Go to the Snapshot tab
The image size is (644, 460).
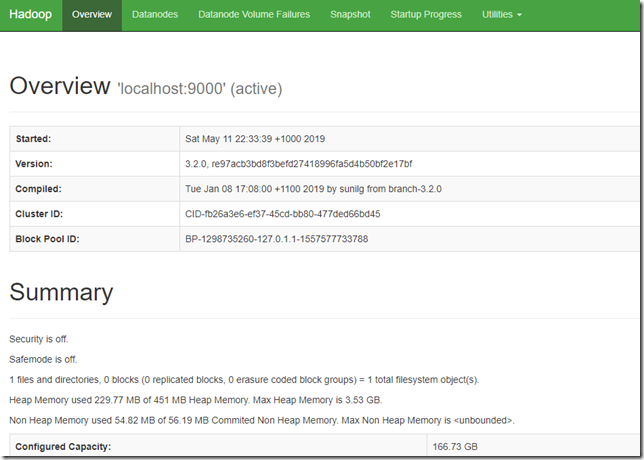coord(350,15)
